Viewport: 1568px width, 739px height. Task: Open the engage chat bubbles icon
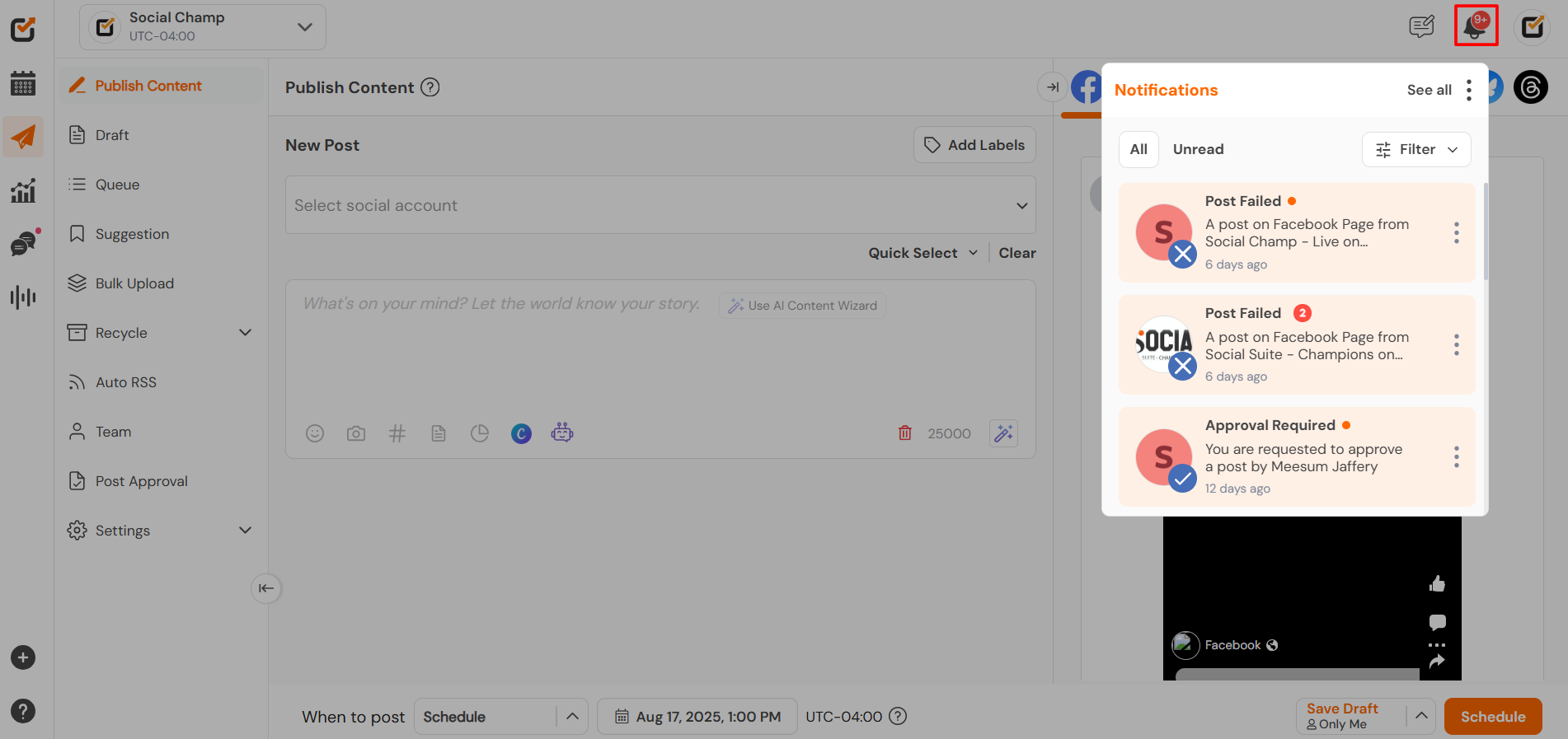[x=24, y=244]
